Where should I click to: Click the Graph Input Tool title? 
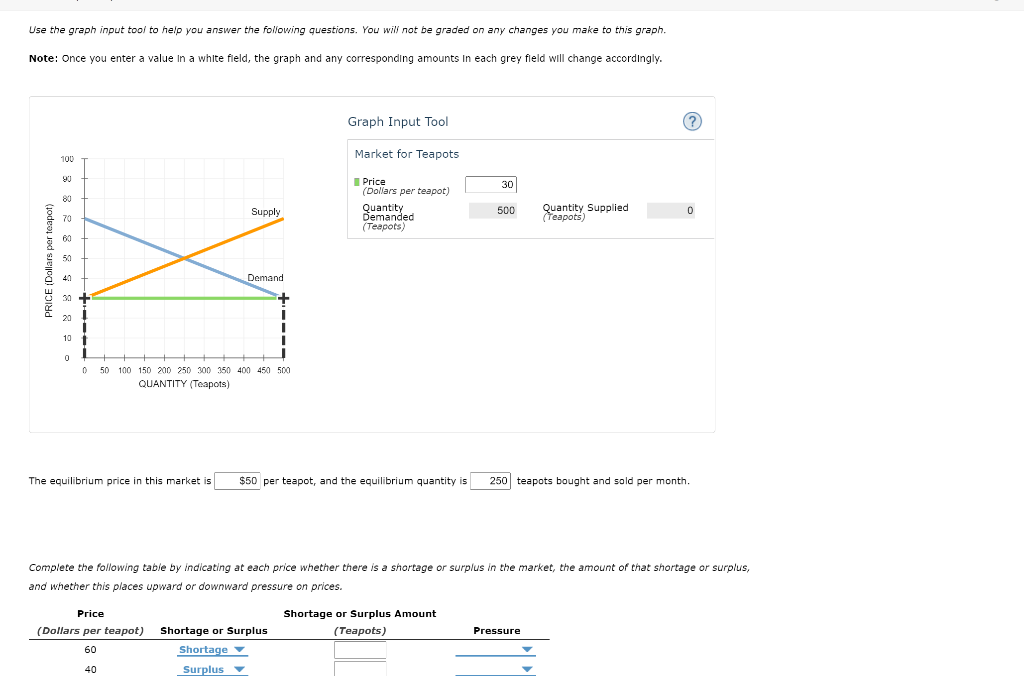click(x=400, y=121)
